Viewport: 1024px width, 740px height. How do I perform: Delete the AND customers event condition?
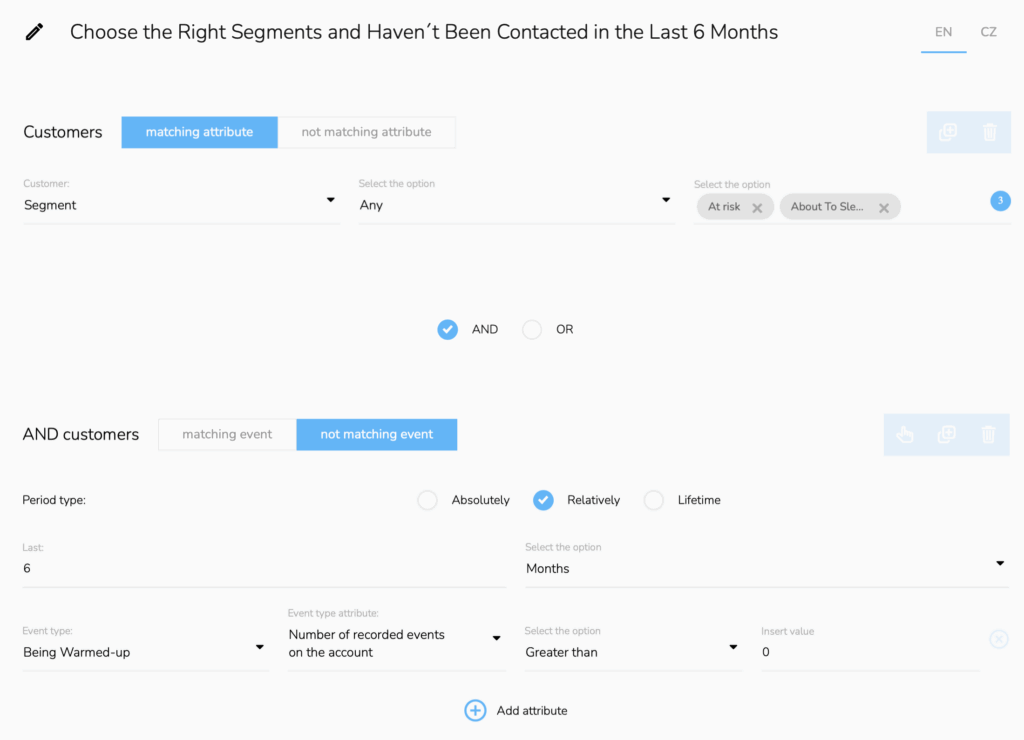(x=989, y=434)
